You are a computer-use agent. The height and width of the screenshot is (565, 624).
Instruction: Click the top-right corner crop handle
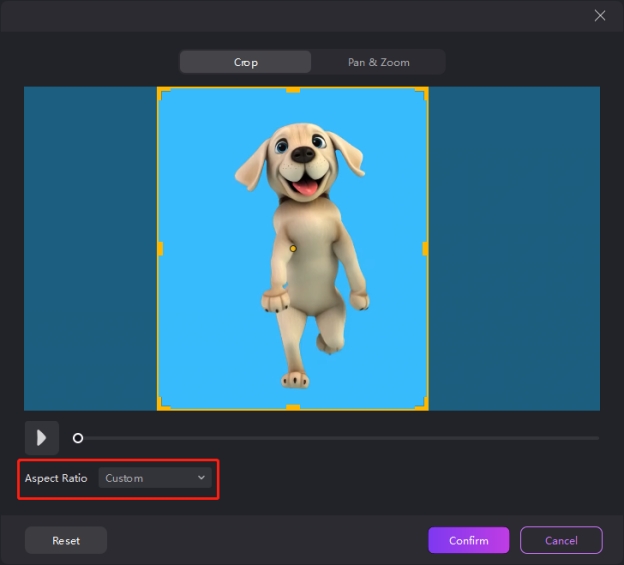click(x=426, y=90)
